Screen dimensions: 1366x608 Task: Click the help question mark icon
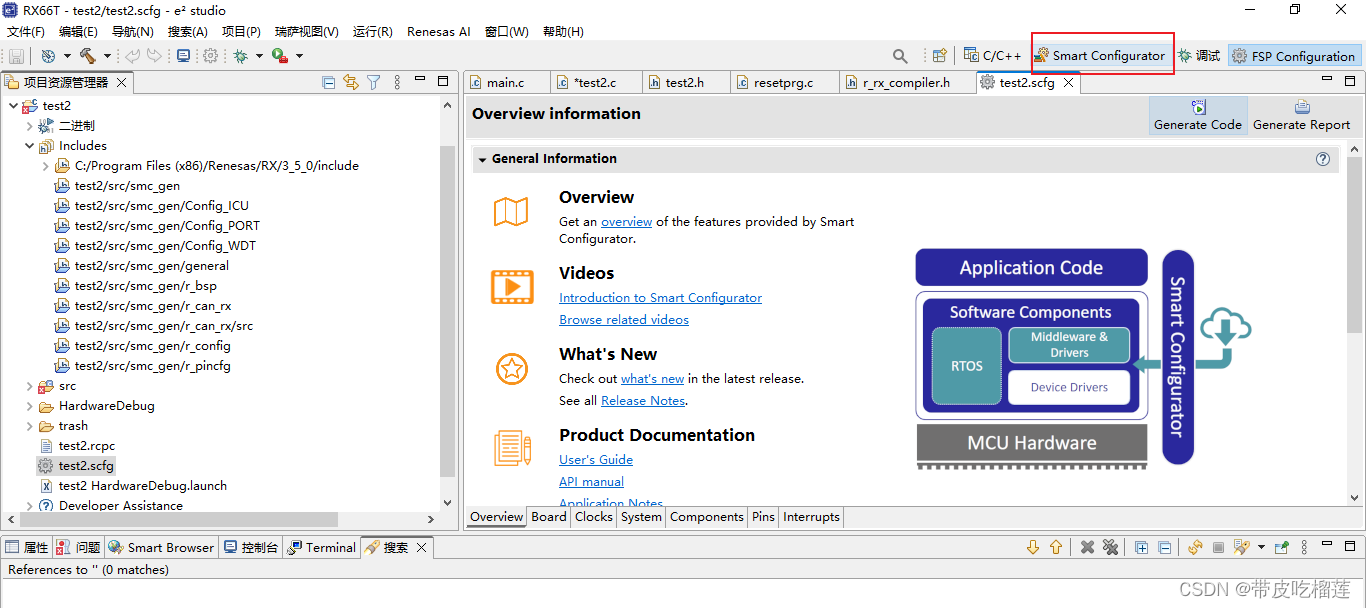[1323, 159]
